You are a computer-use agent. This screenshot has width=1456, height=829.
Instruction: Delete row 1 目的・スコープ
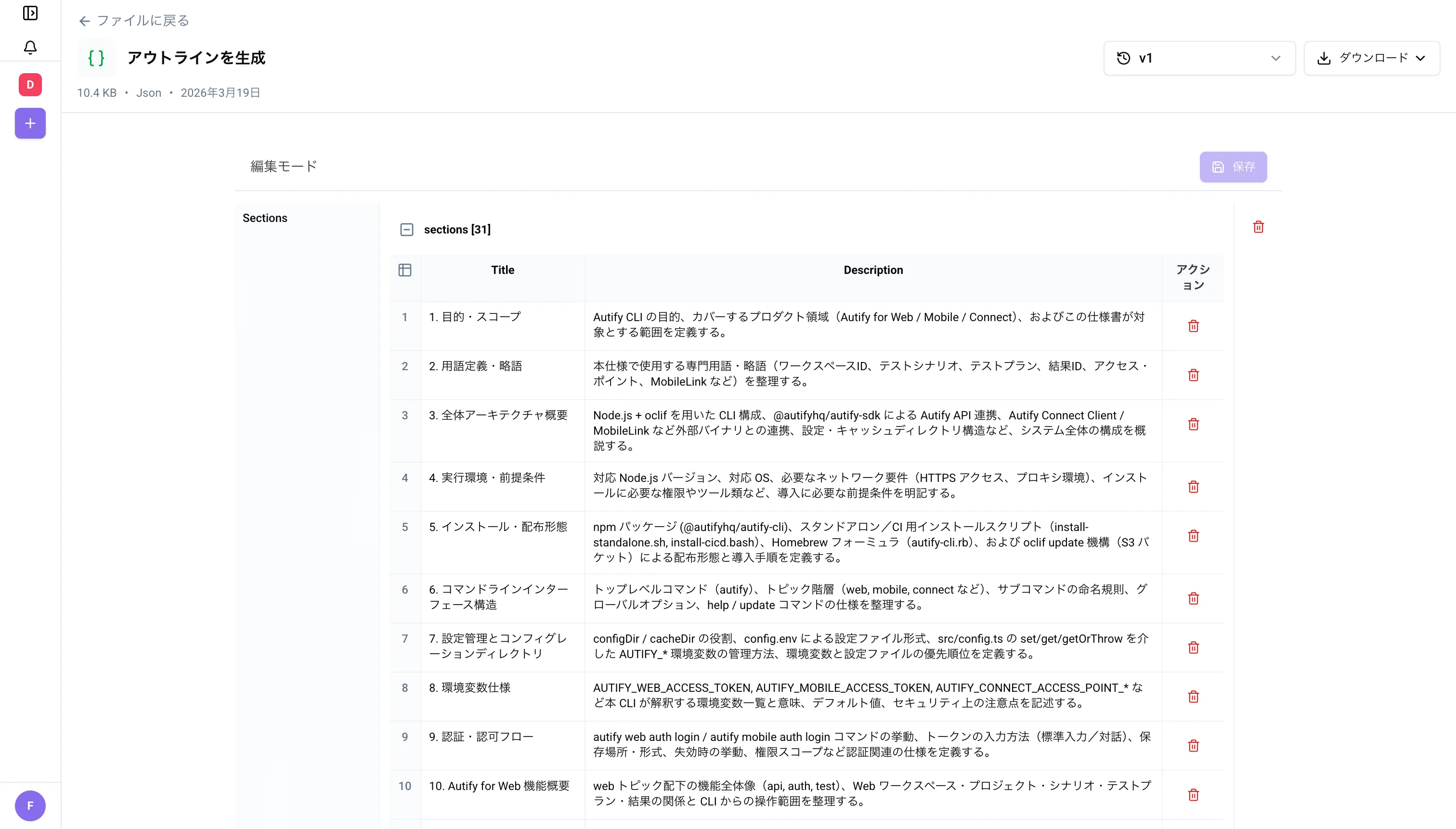pyautogui.click(x=1194, y=325)
